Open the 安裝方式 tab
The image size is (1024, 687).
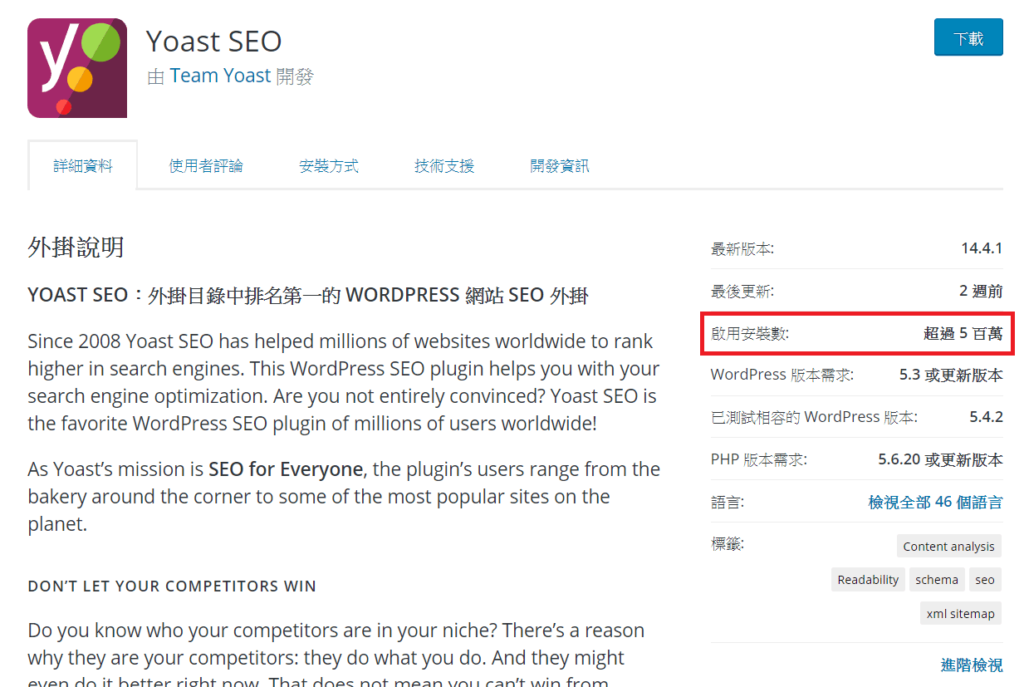pos(328,166)
